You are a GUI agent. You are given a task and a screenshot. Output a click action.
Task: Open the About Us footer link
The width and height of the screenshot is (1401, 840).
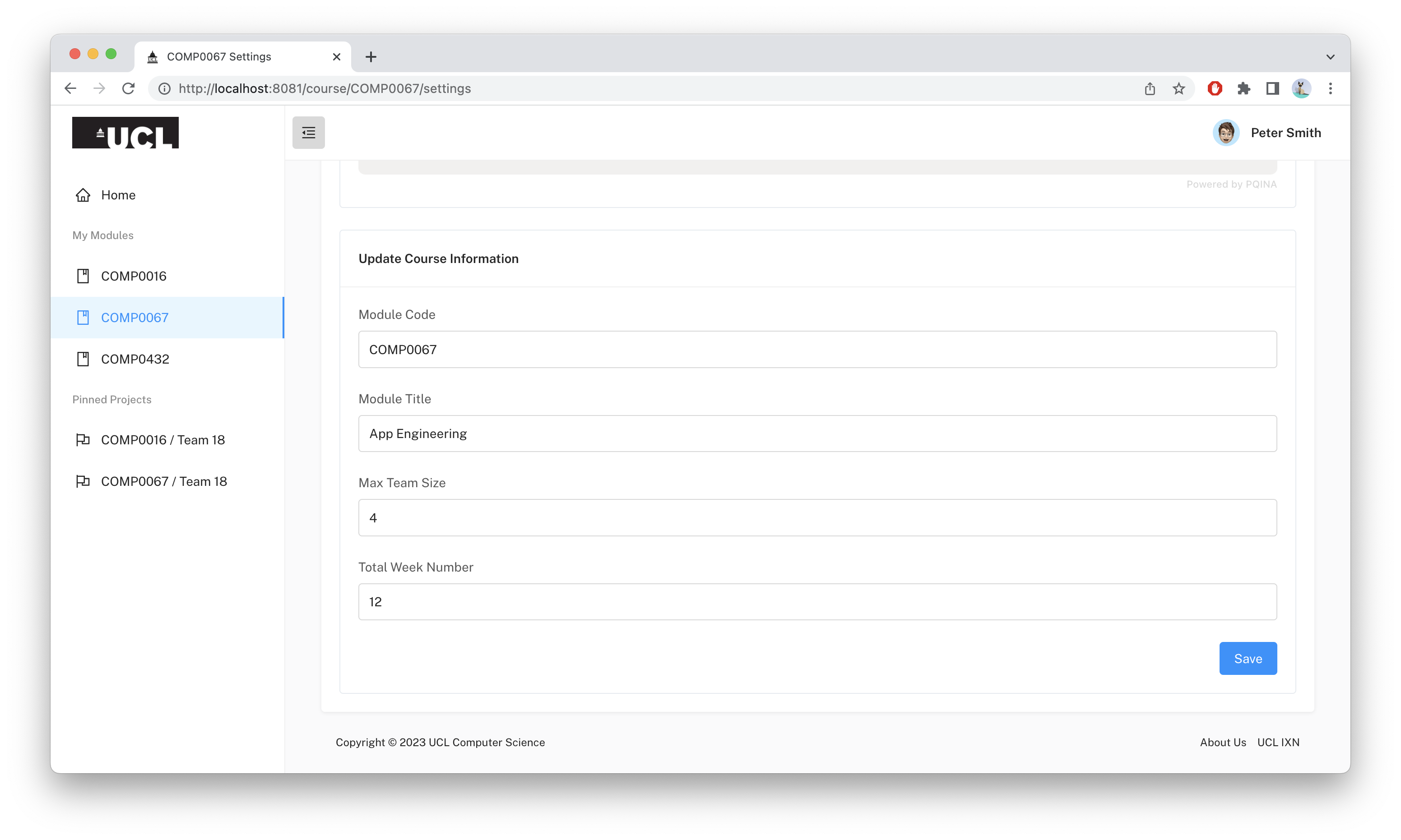1223,742
